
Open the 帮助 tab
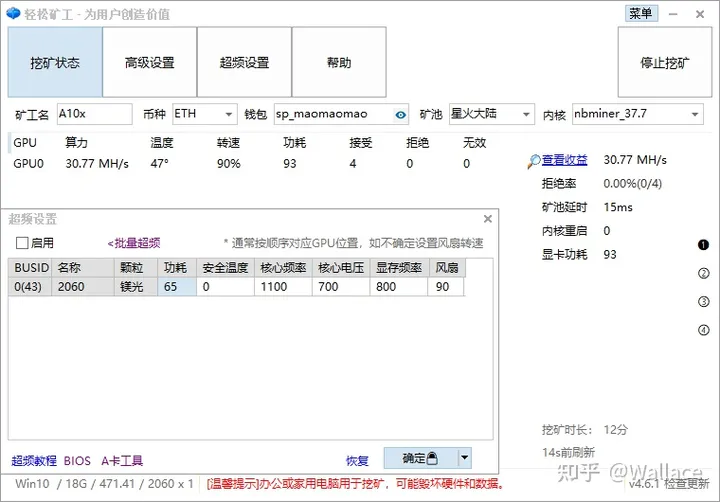(x=339, y=62)
